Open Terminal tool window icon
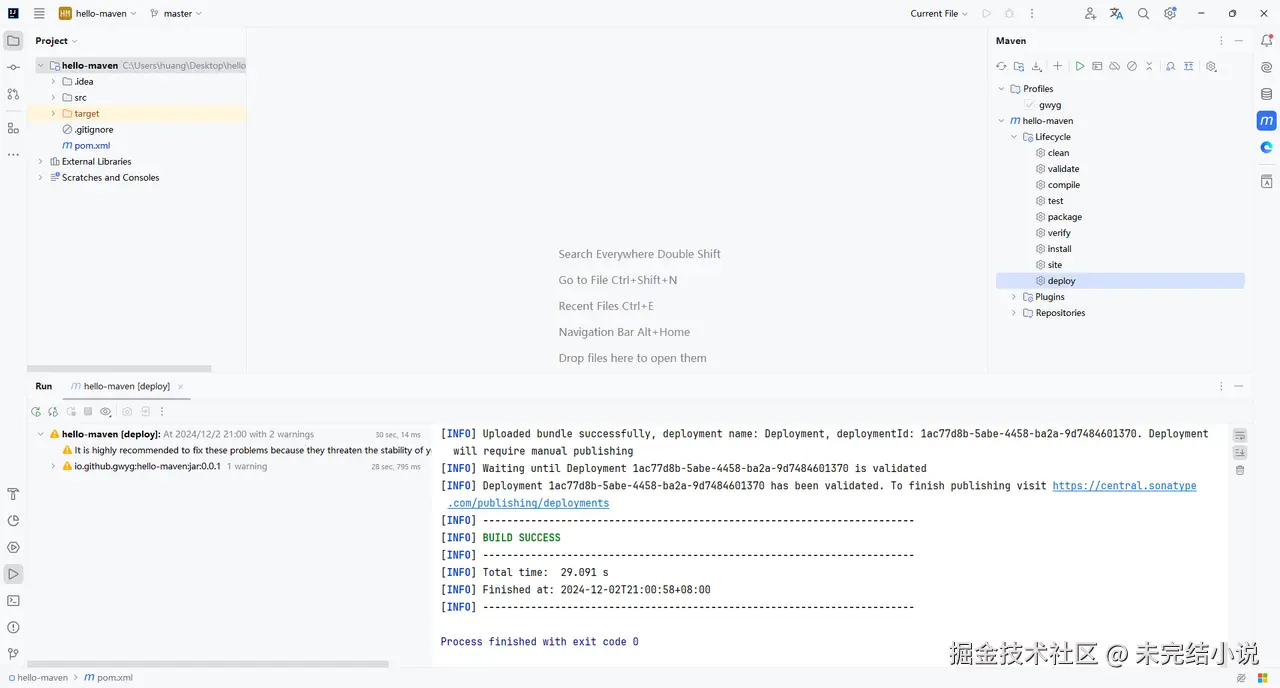Viewport: 1280px width, 688px height. (x=13, y=601)
